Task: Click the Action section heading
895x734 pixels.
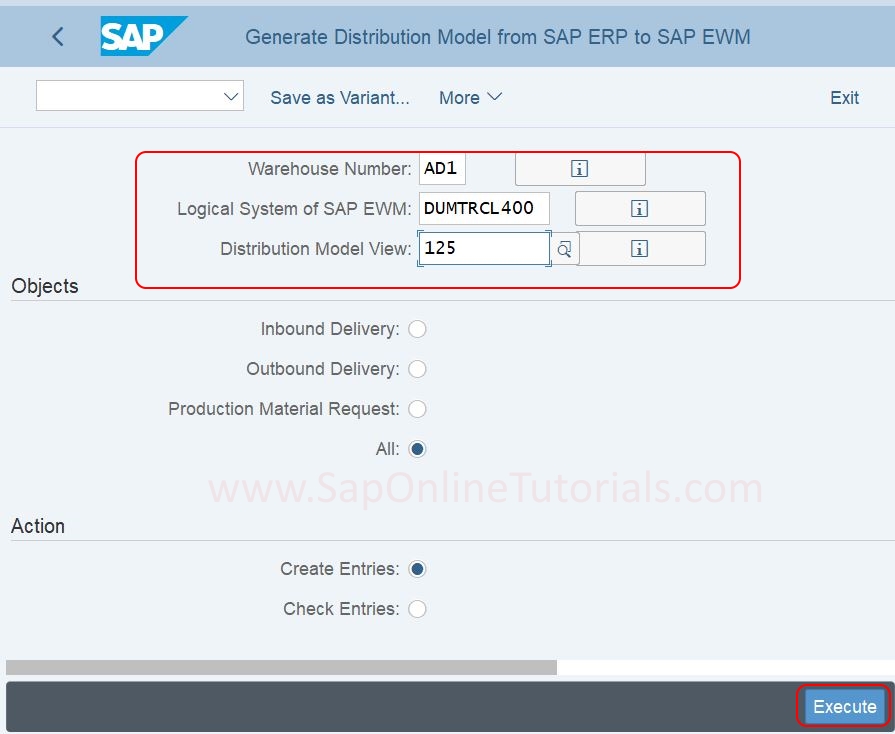Action: tap(38, 526)
